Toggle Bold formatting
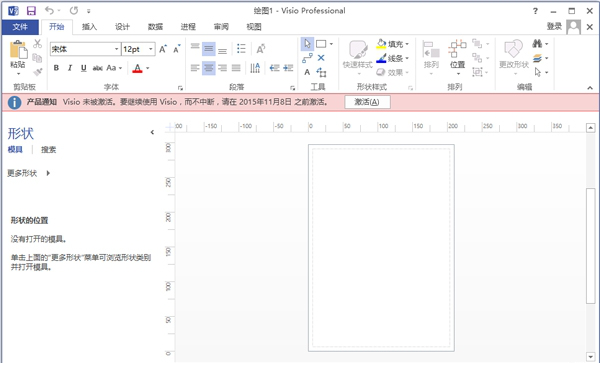The width and height of the screenshot is (600, 377). tap(56, 68)
